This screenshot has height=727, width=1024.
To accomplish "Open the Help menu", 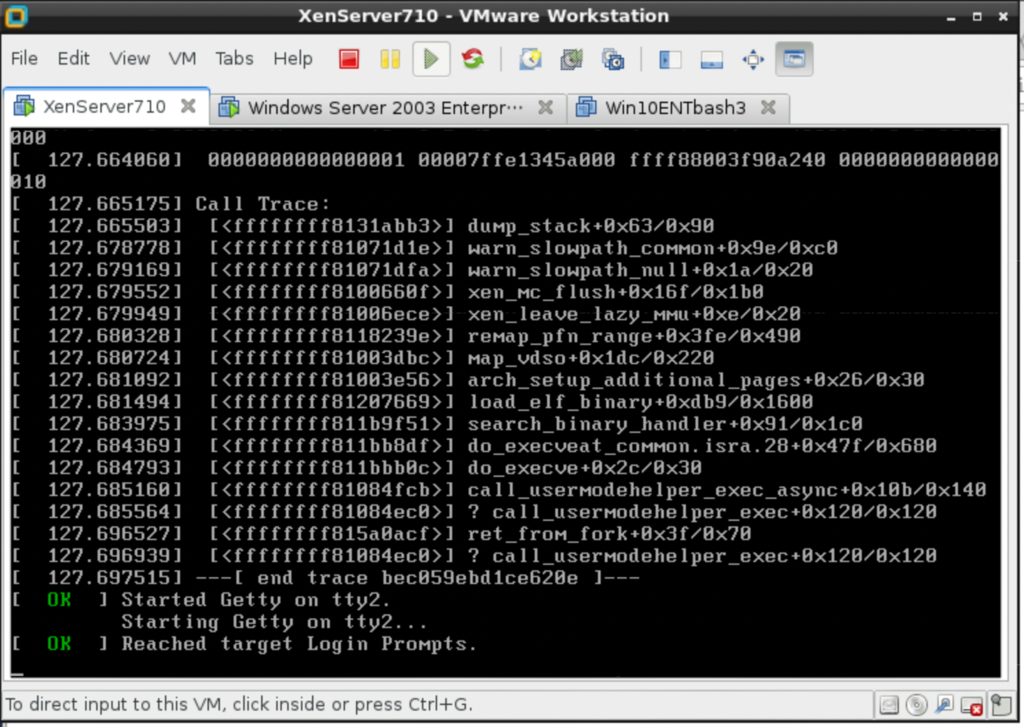I will point(293,58).
